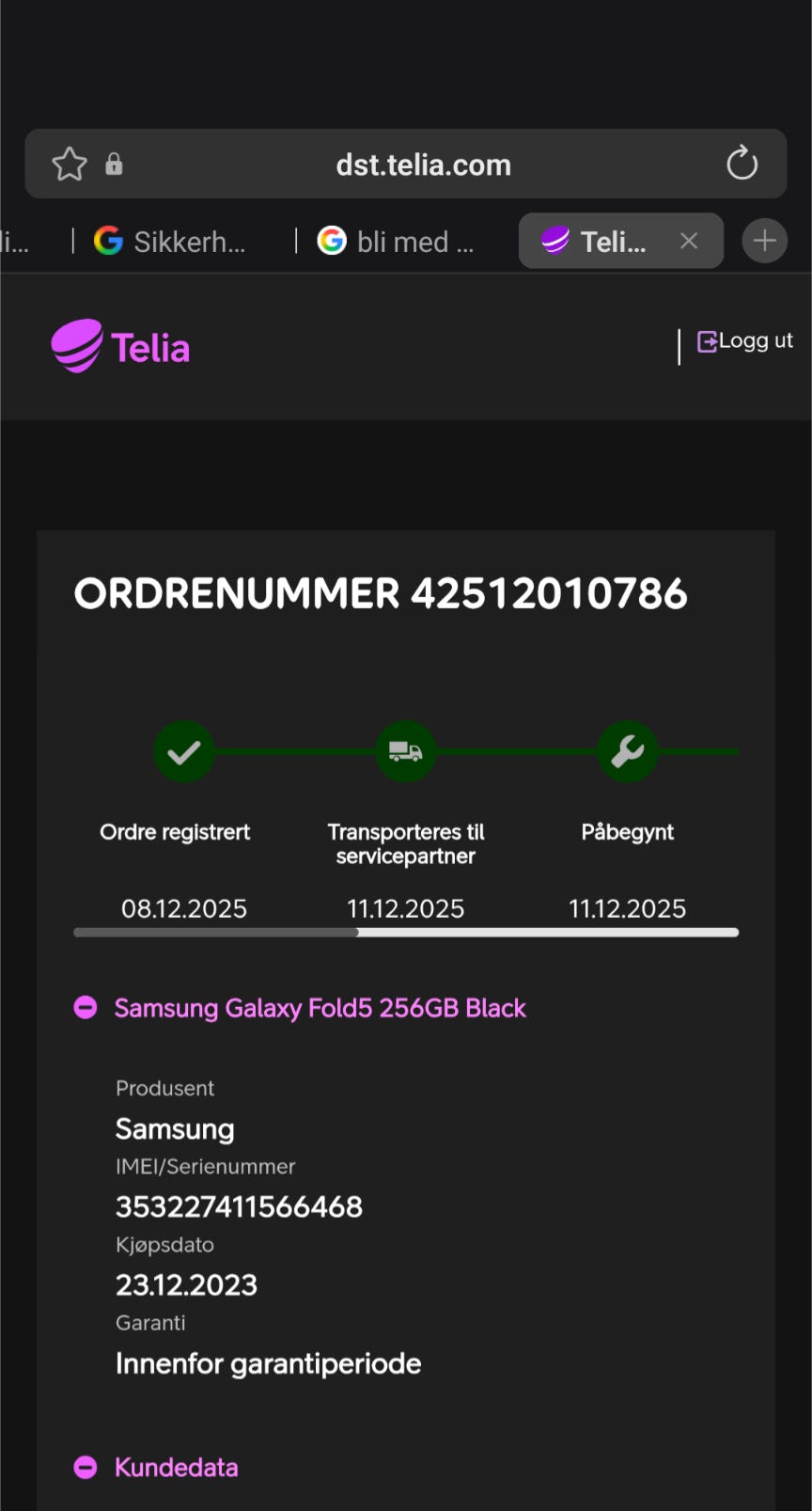This screenshot has height=1511, width=812.
Task: Click the order status horizontal scrollbar
Action: 406,933
